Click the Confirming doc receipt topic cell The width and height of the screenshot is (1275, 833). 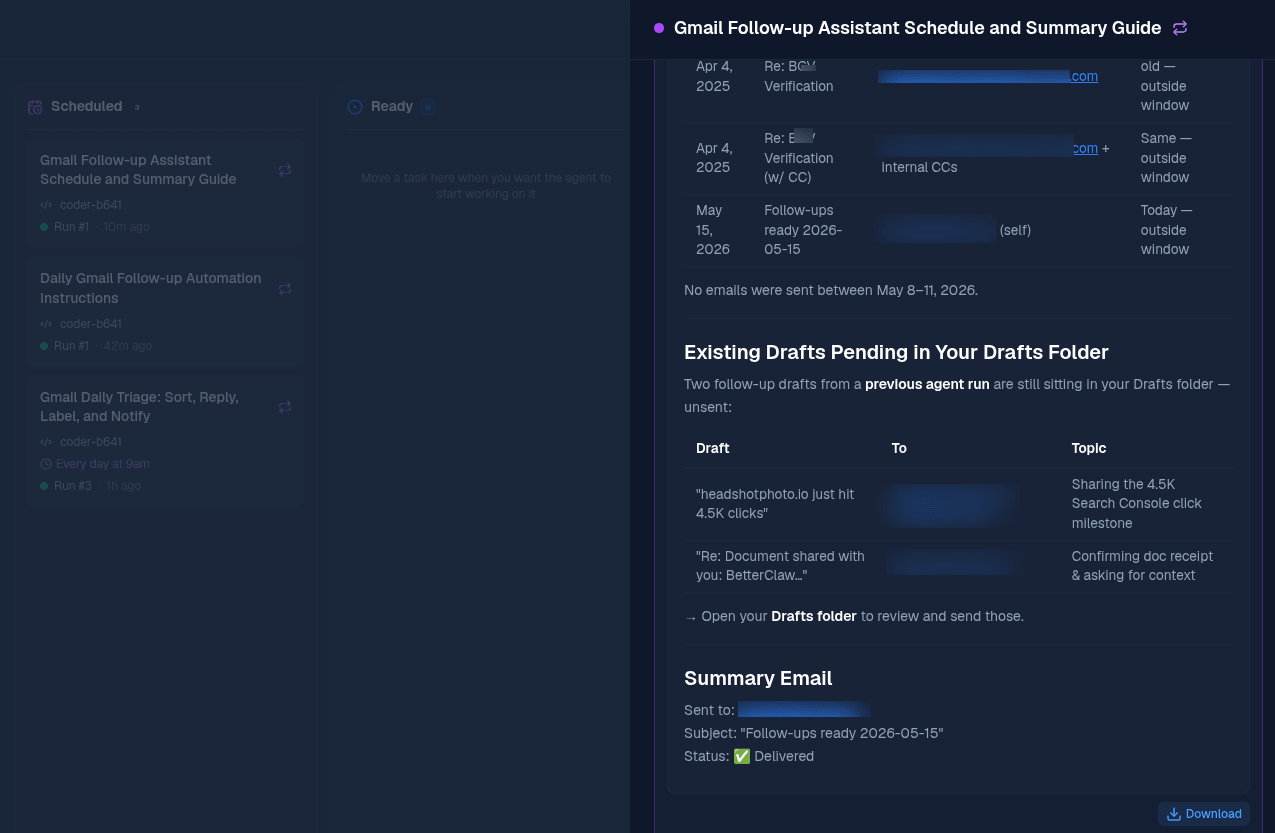pyautogui.click(x=1146, y=566)
